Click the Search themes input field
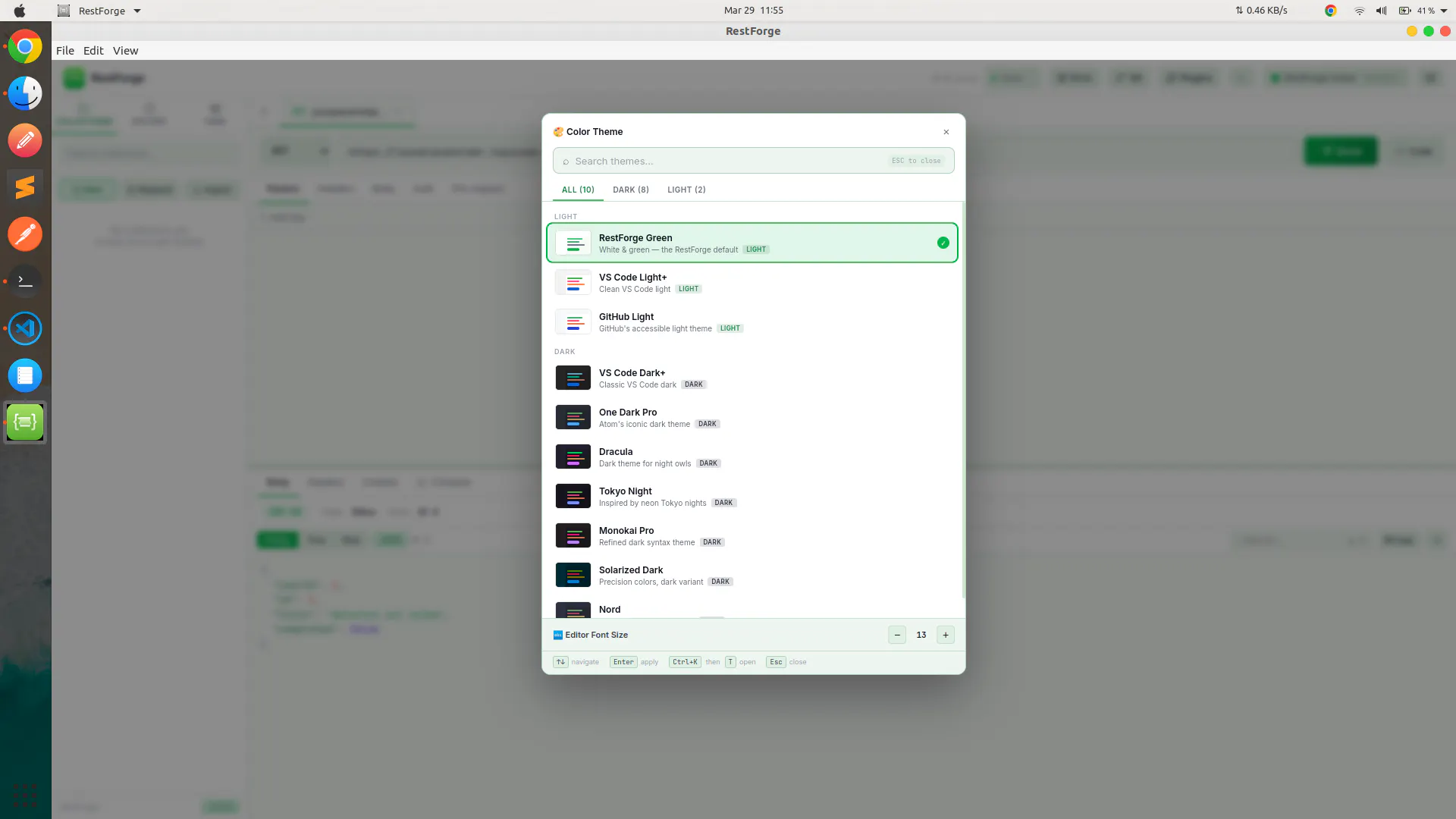The width and height of the screenshot is (1456, 819). (754, 161)
